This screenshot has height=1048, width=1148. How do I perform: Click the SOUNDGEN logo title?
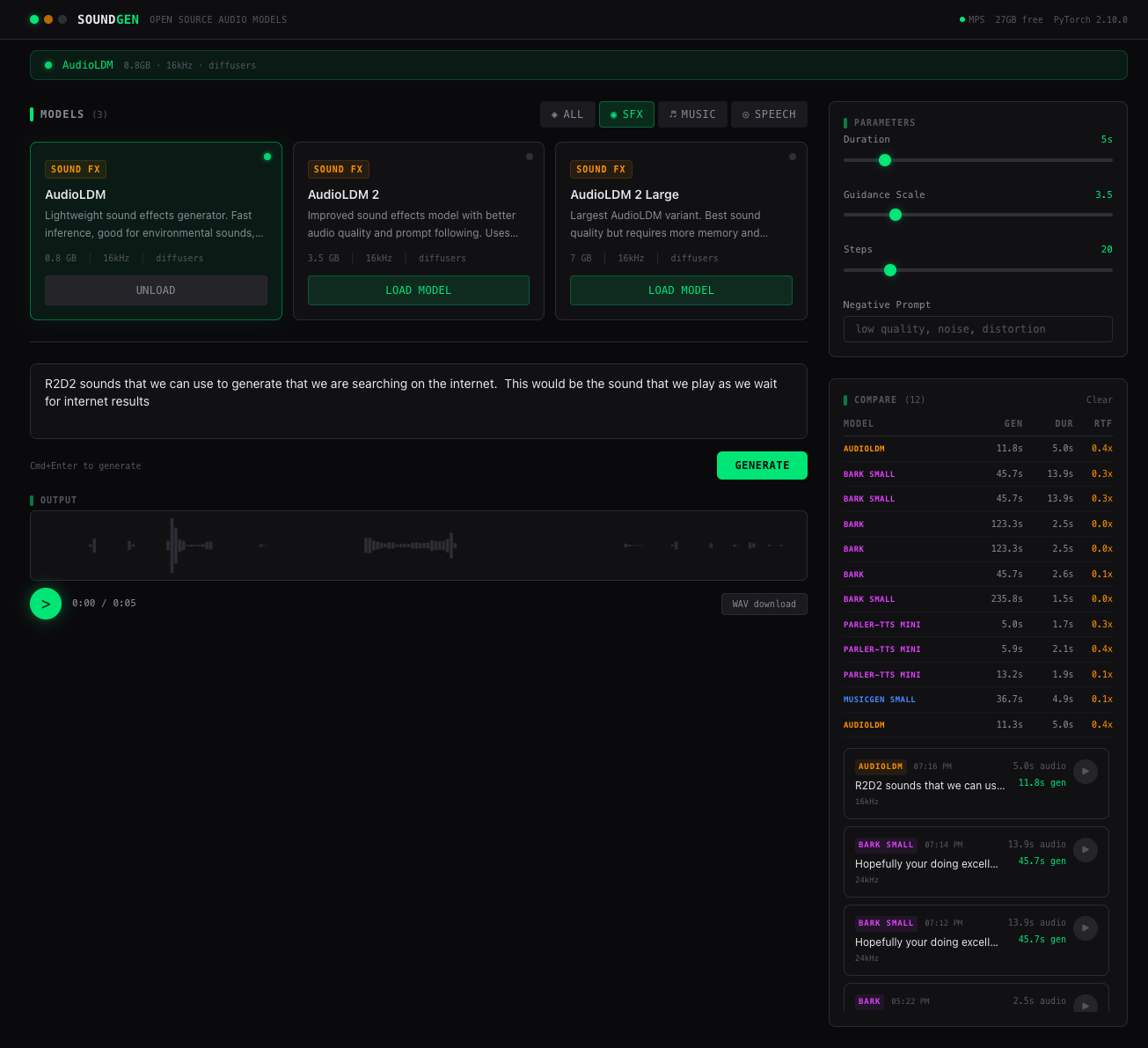pos(108,19)
